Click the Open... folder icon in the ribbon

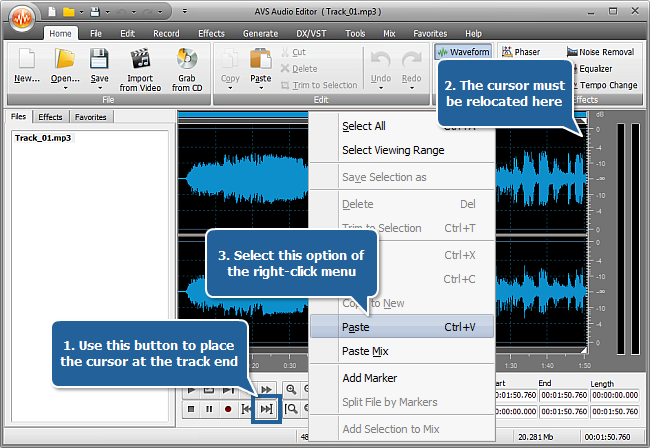65,59
